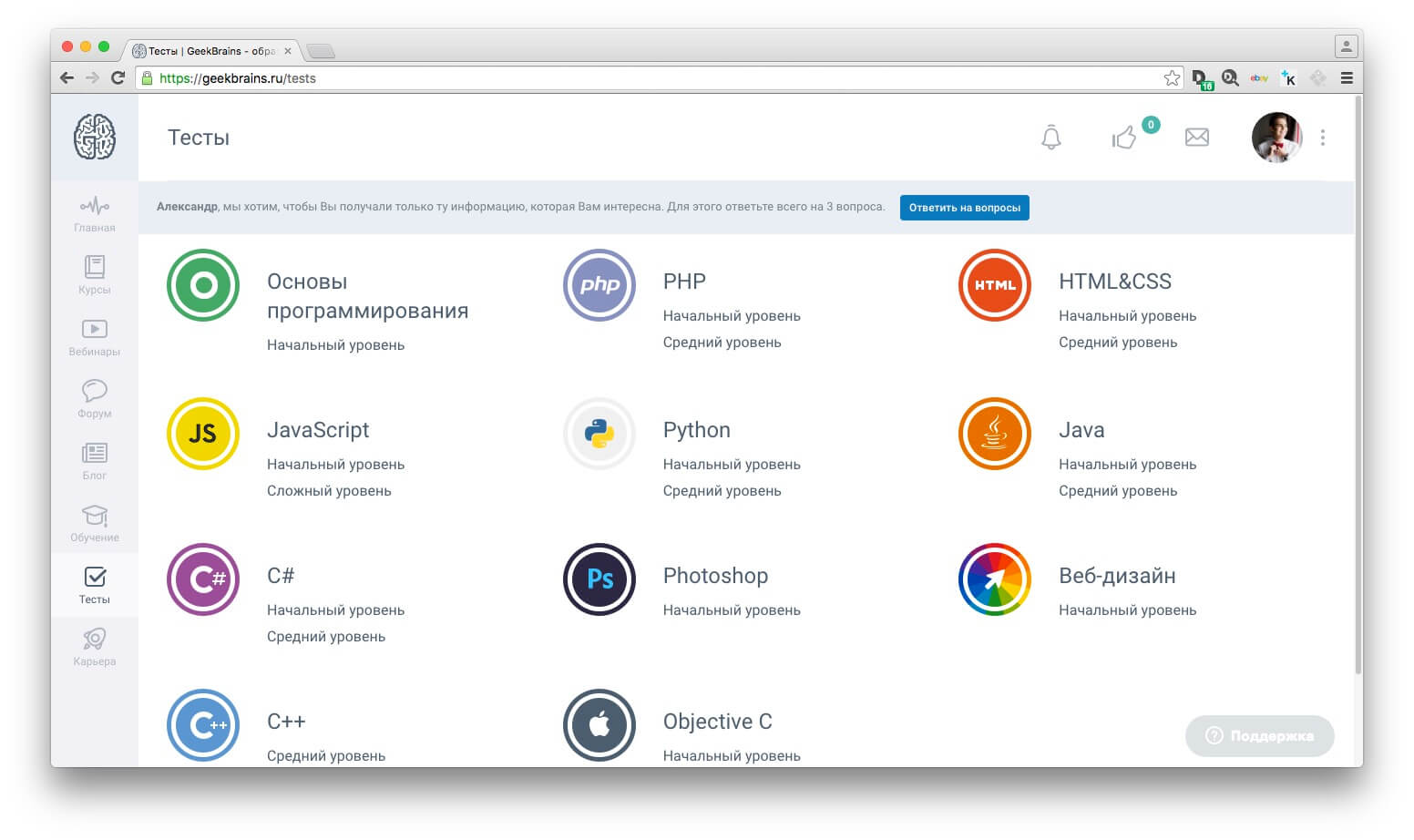The width and height of the screenshot is (1414, 840).
Task: Open JavaScript Сложный уровень test
Action: tap(329, 491)
